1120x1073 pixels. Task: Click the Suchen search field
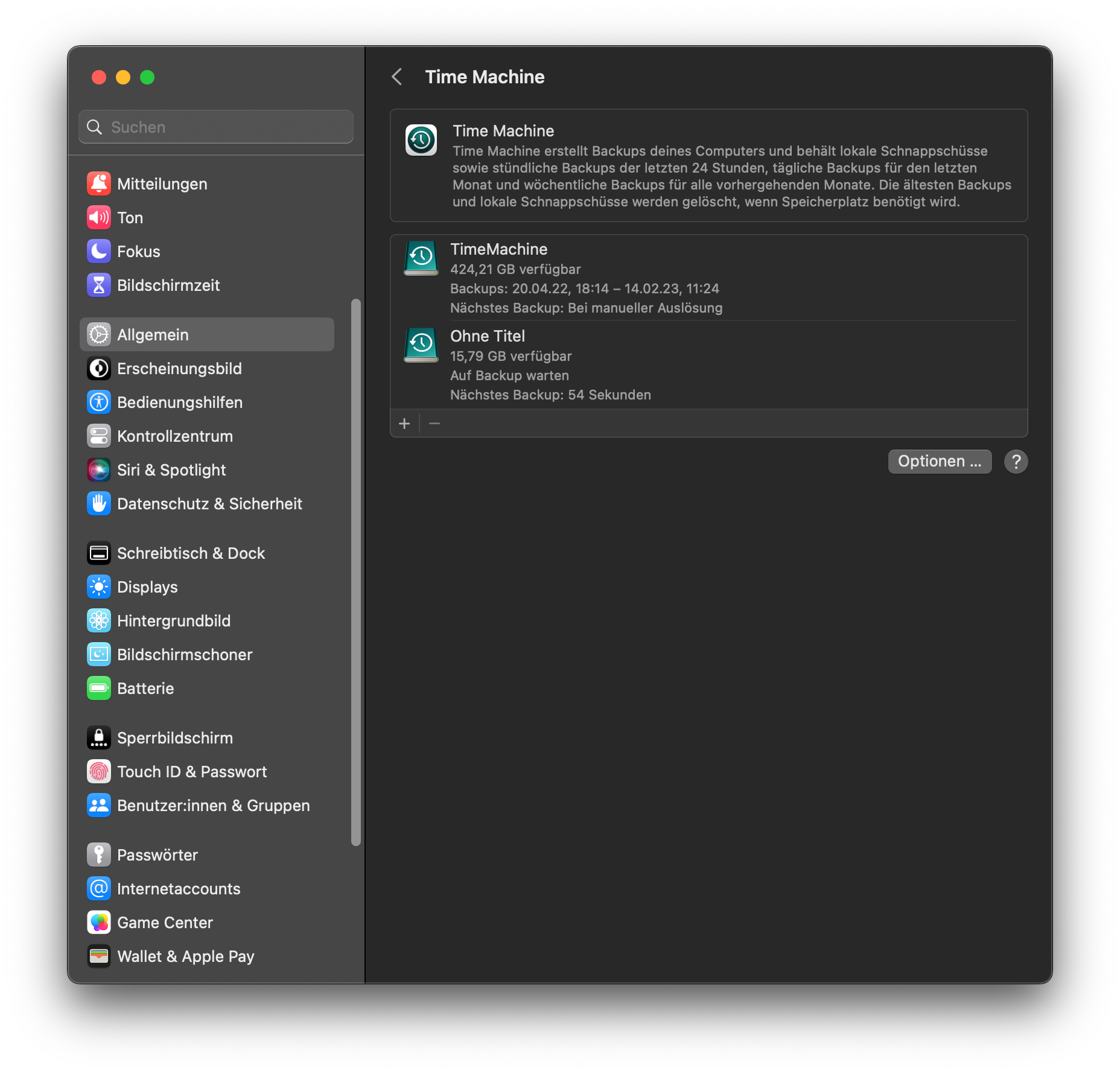pos(216,127)
